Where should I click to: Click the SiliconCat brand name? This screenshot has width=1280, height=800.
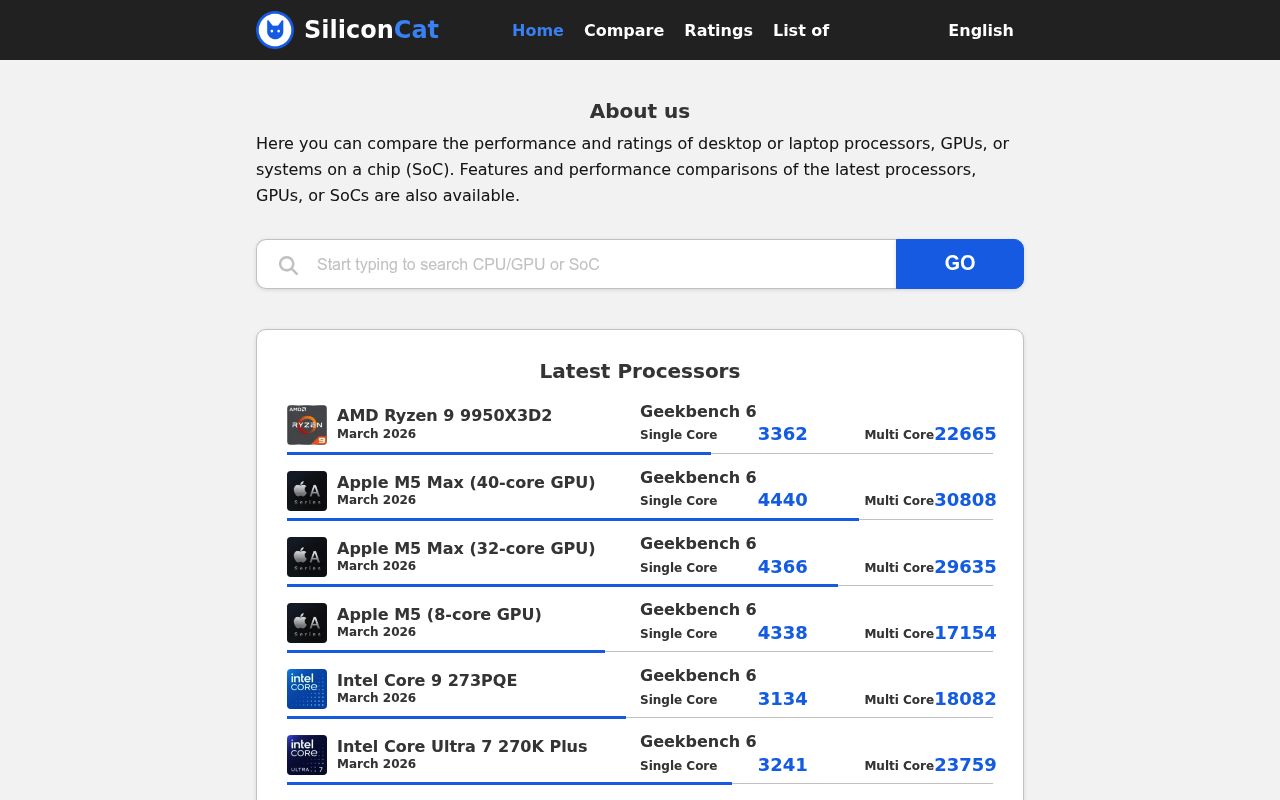(x=372, y=30)
